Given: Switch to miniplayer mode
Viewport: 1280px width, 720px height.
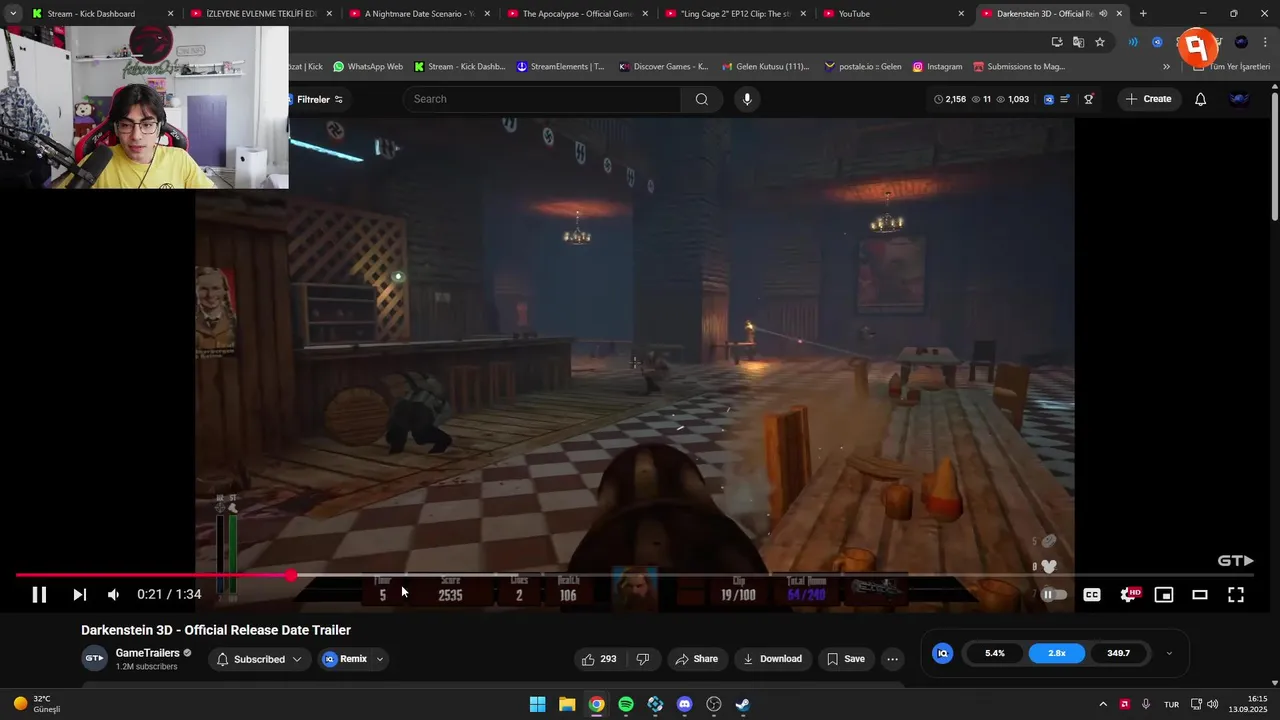Looking at the screenshot, I should point(1164,594).
